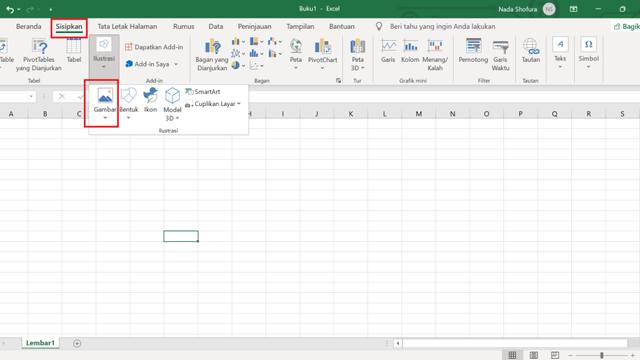The image size is (640, 360).
Task: Switch to the Peninjauan tab
Action: 255,27
